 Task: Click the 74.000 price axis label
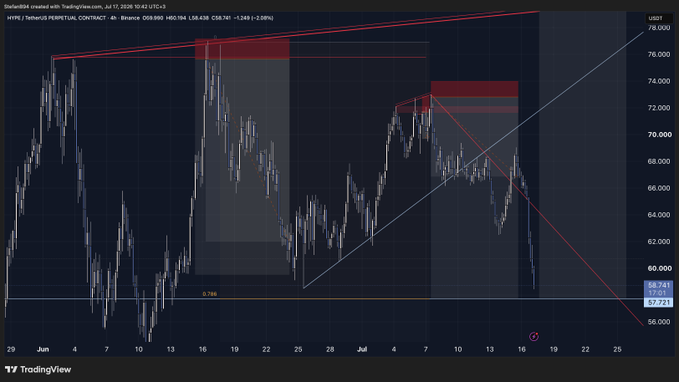659,81
